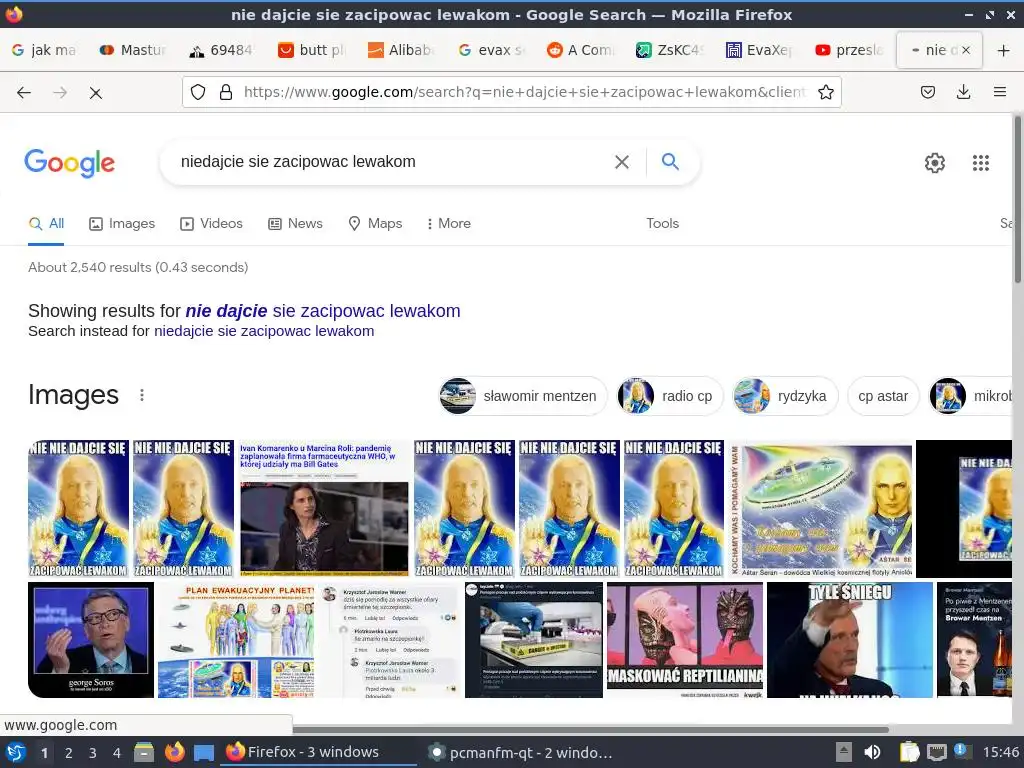This screenshot has height=768, width=1024.
Task: Open the UFO 'Aštar Šeran' image thumbnail
Action: click(822, 508)
